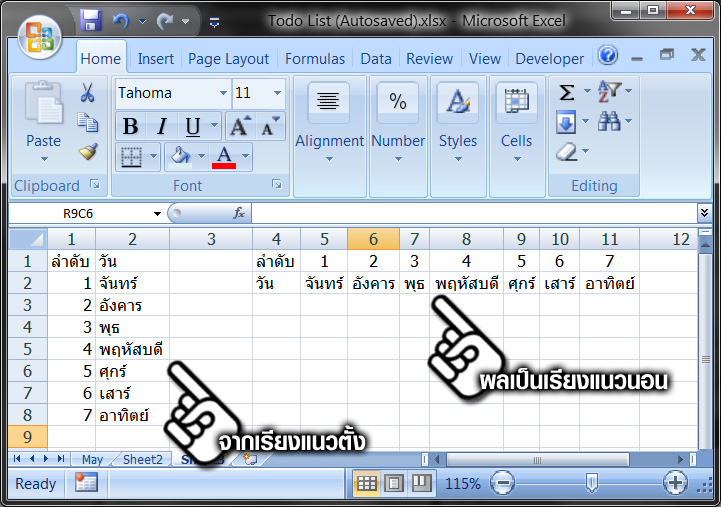Open the Tahoma font name dropdown
Viewport: 721px width, 507px height.
pyautogui.click(x=223, y=93)
